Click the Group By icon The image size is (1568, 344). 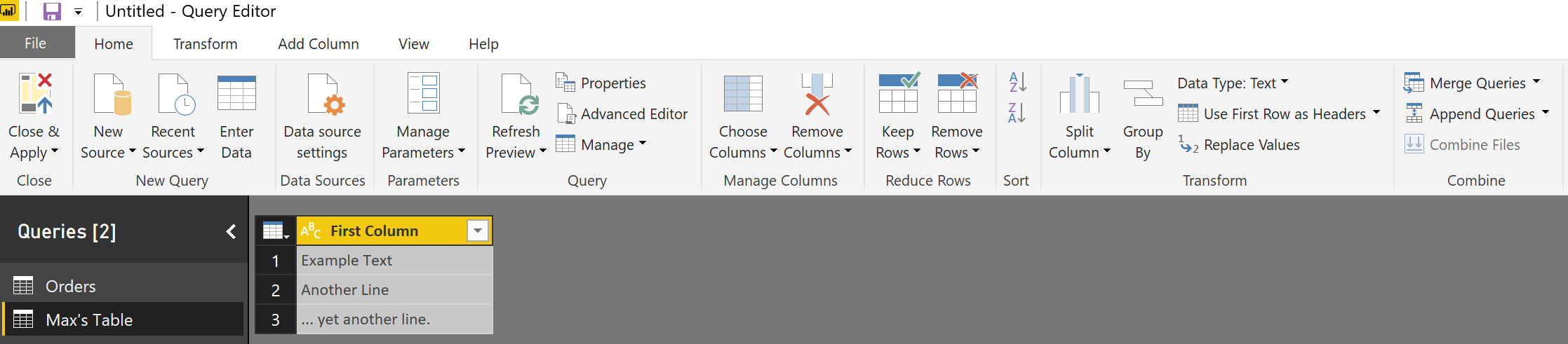[x=1143, y=92]
